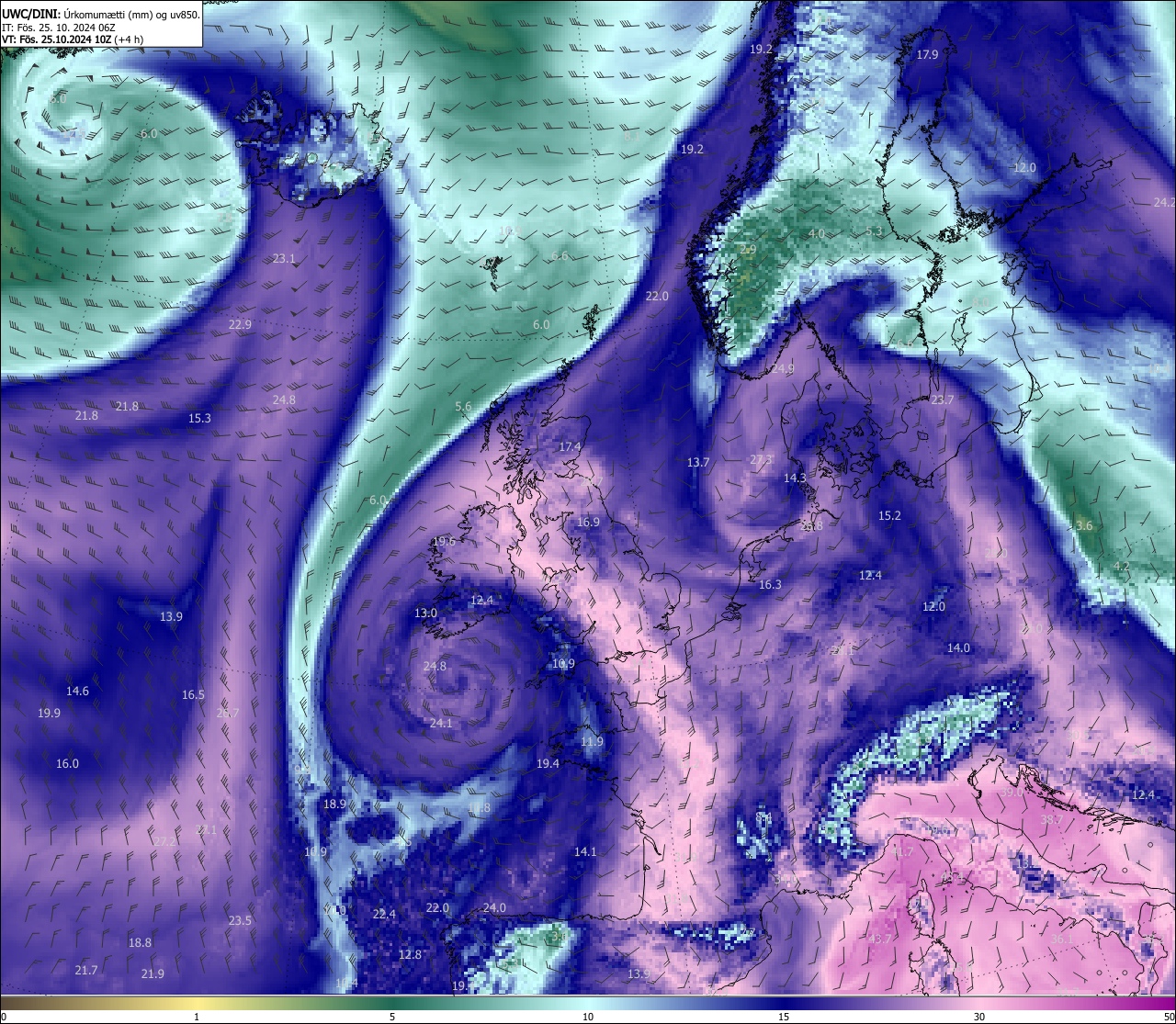Screen dimensions: 1176x1024
Task: Click the 'UWC/DINI: Úrkomumætti (mm) og uv850.' title
Action: pyautogui.click(x=100, y=15)
